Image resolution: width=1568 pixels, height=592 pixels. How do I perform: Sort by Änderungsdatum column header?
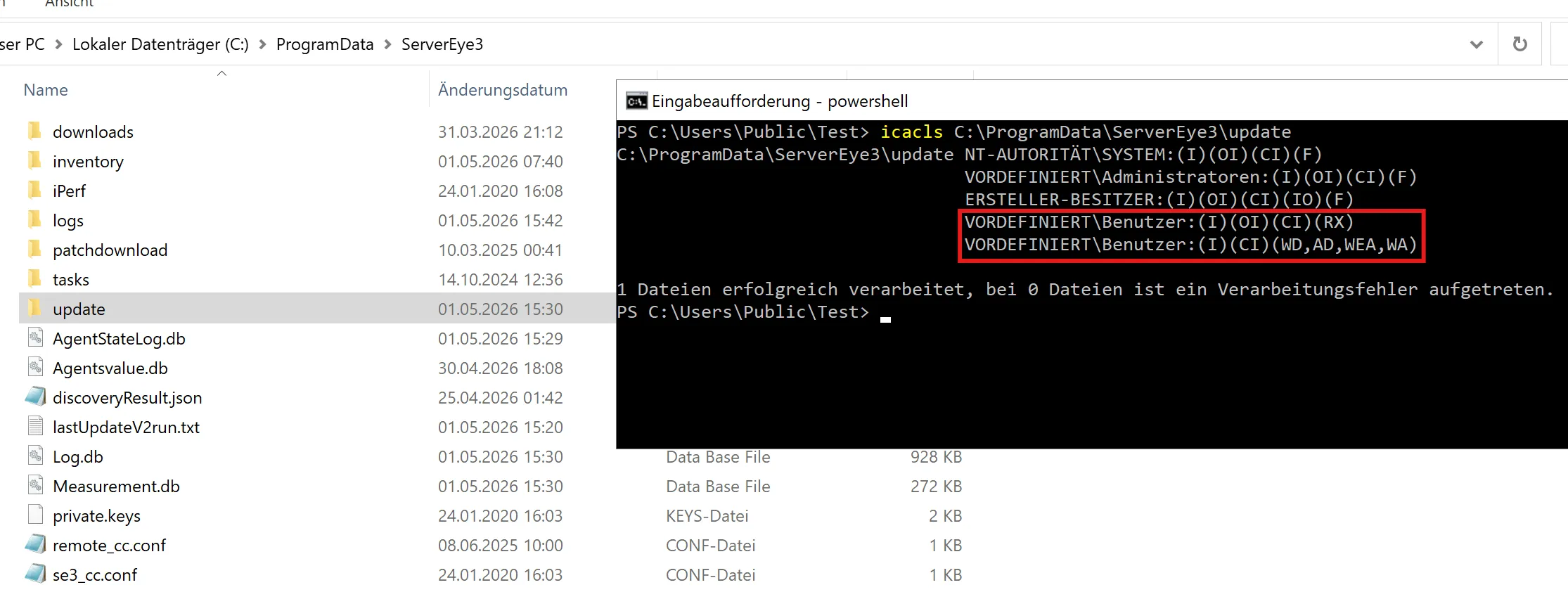coord(503,90)
